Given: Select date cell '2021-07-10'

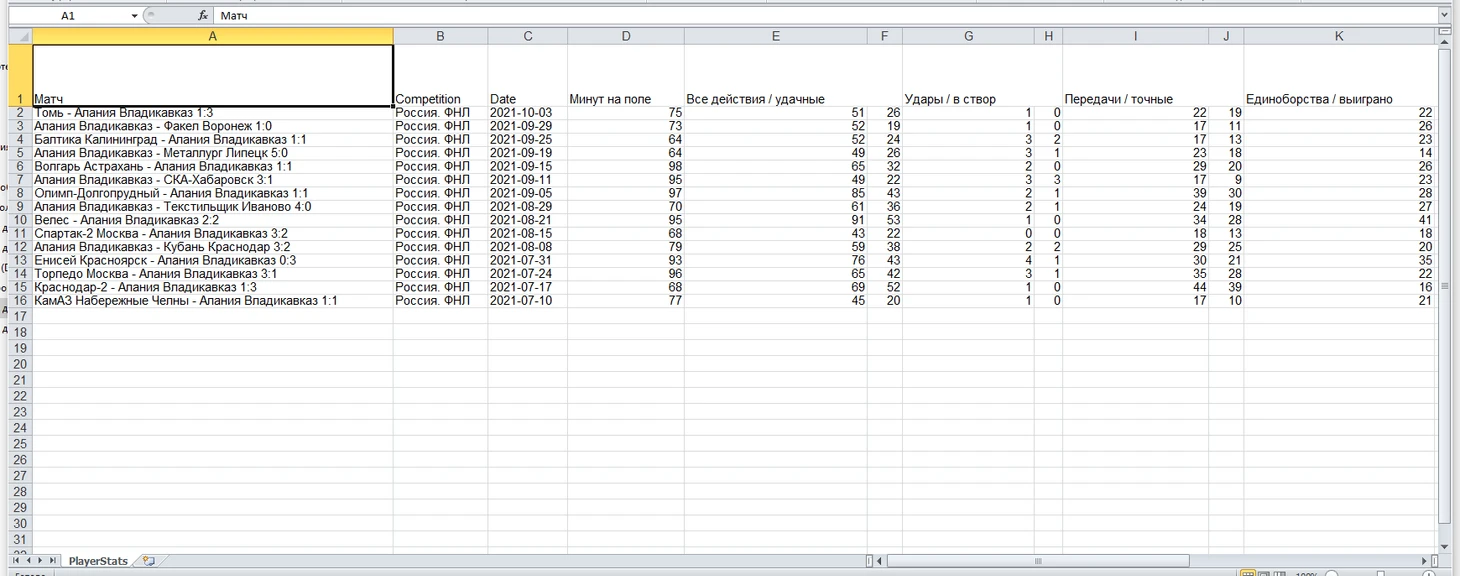Looking at the screenshot, I should coord(527,300).
